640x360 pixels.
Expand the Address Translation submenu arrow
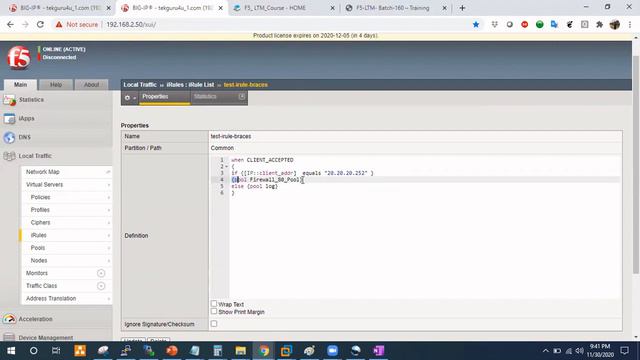tap(109, 299)
